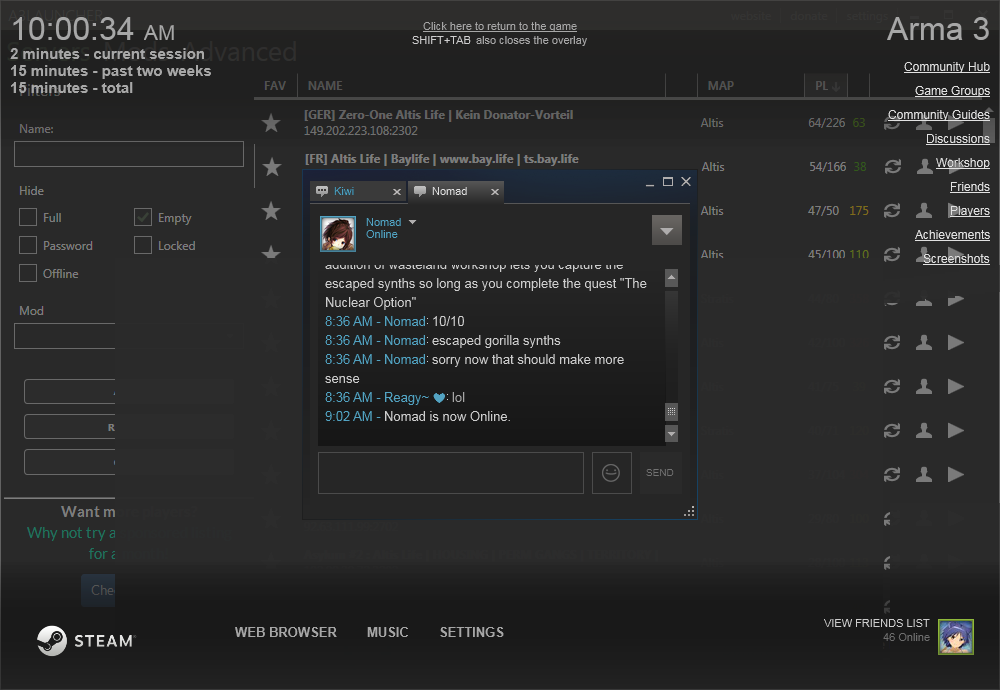Image resolution: width=1000 pixels, height=690 pixels.
Task: Close the Kiwi chat tab
Action: 397,191
